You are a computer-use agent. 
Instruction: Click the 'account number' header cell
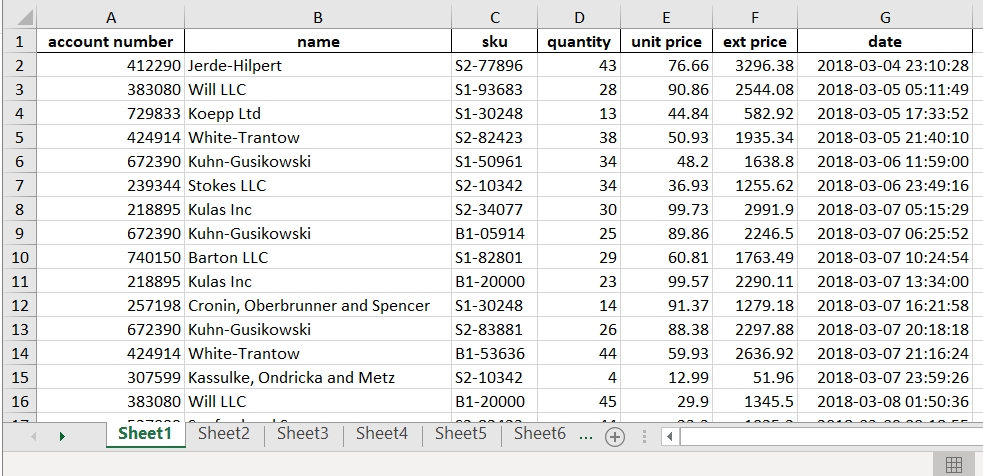(x=110, y=42)
